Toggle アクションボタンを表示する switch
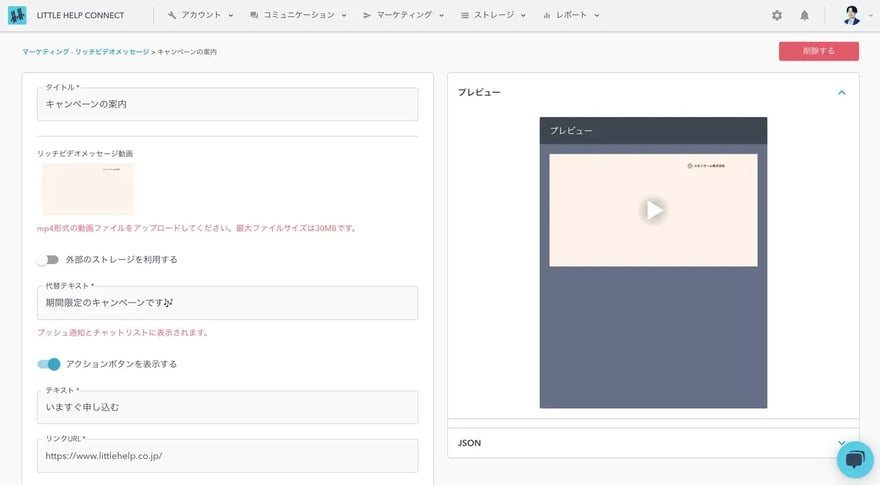 [49, 364]
